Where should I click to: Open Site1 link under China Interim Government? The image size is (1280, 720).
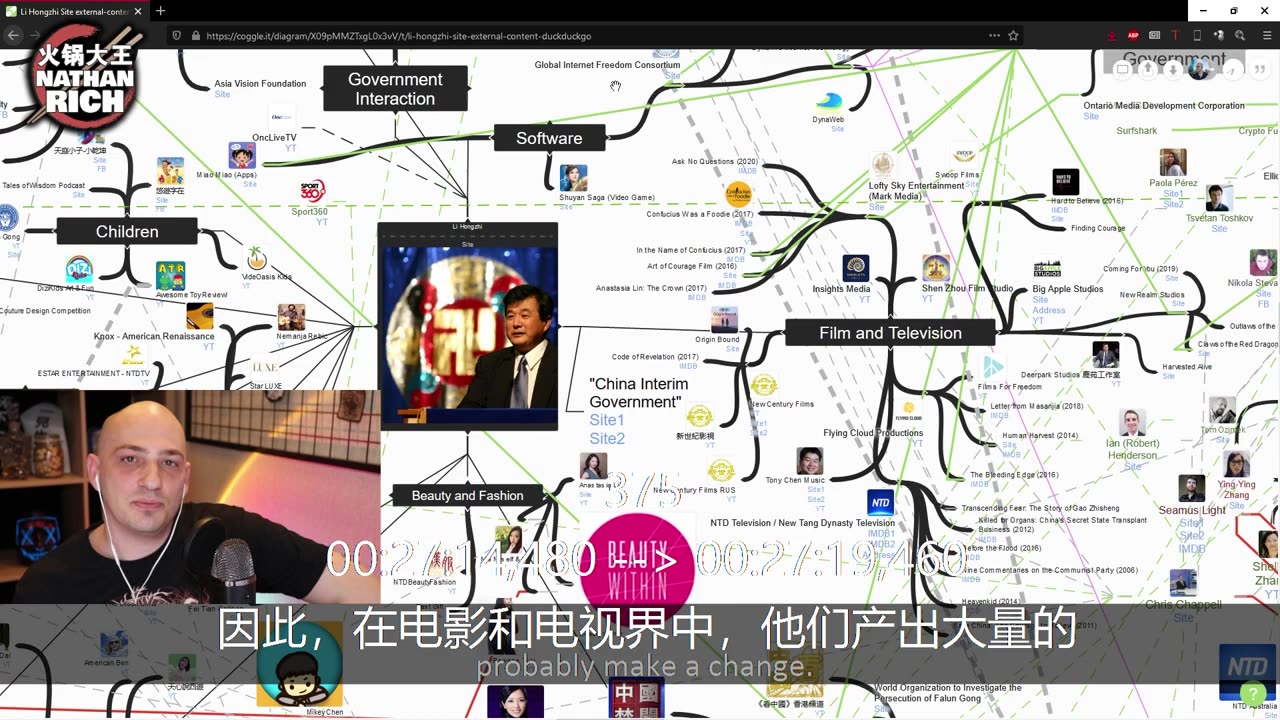[x=607, y=420]
